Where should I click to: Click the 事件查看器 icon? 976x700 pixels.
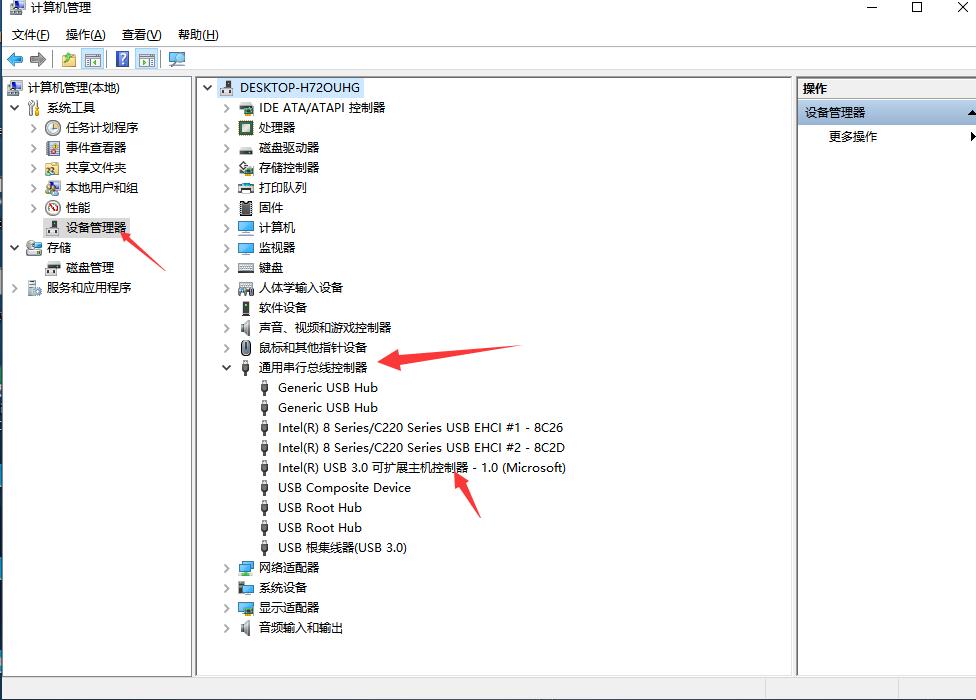(x=53, y=148)
